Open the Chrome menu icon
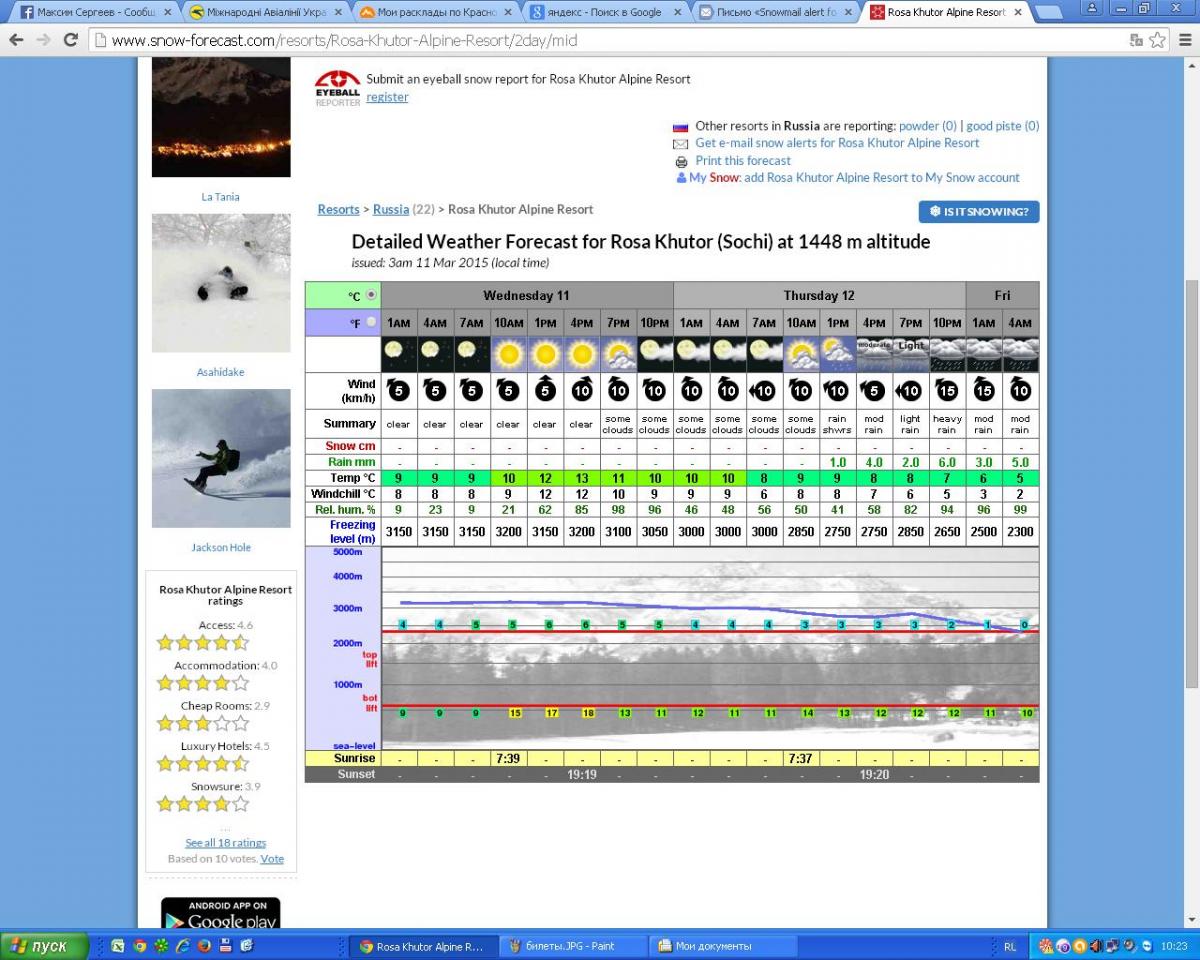This screenshot has width=1200, height=960. [1183, 40]
